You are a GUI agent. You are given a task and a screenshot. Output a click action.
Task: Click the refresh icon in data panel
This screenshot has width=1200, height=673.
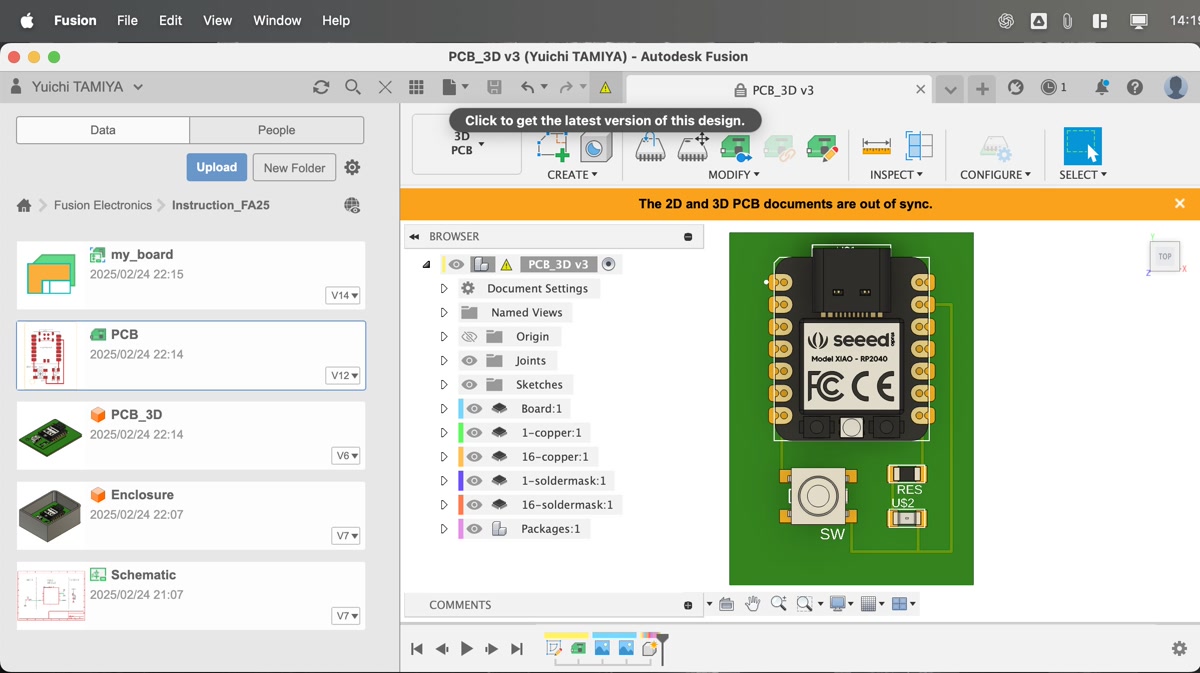pos(321,88)
